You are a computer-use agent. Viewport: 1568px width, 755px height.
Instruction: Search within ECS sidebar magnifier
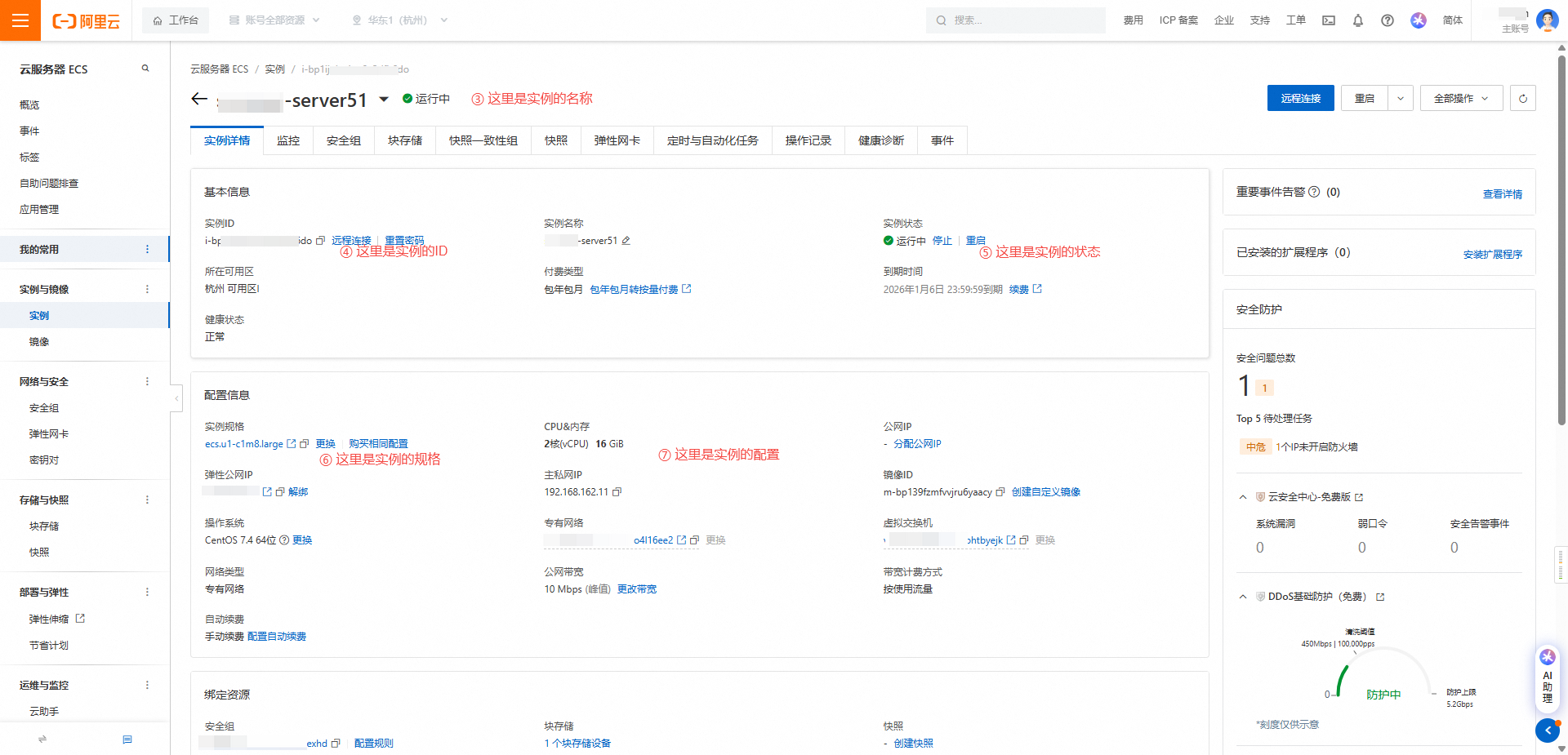[145, 69]
